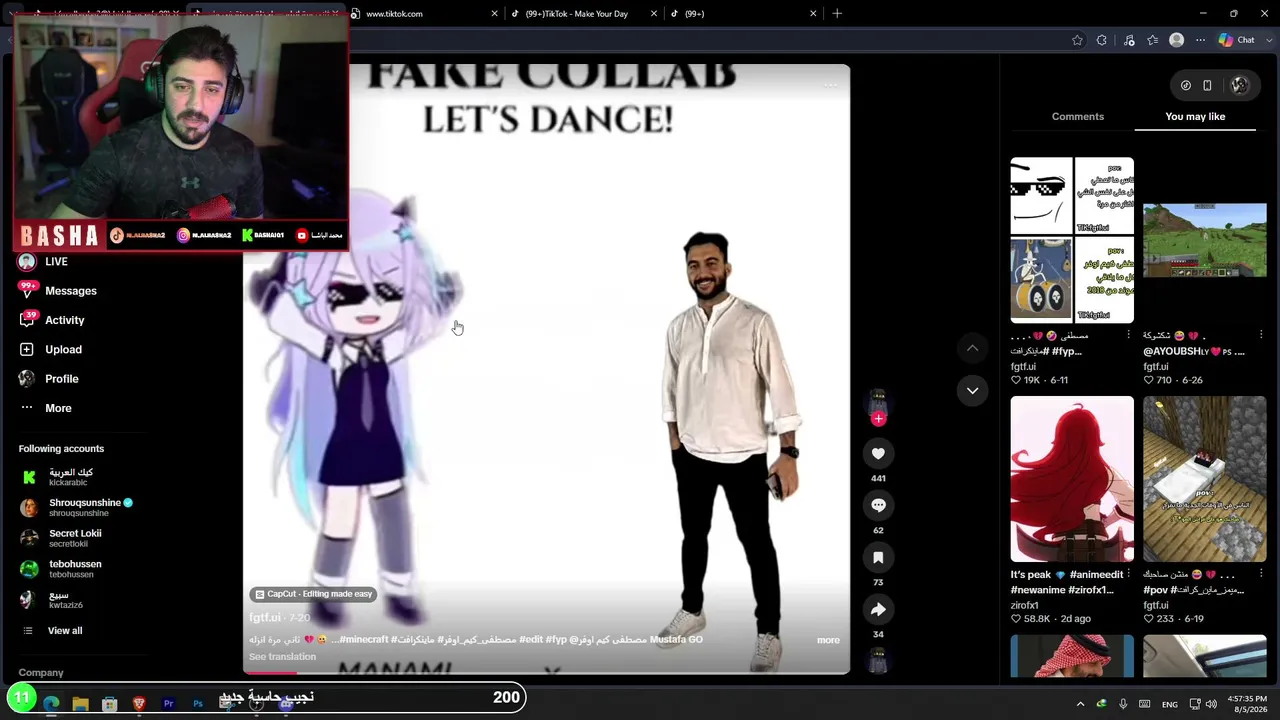Open the Messages icon in sidebar
Screen dimensions: 1280x720
(27, 291)
